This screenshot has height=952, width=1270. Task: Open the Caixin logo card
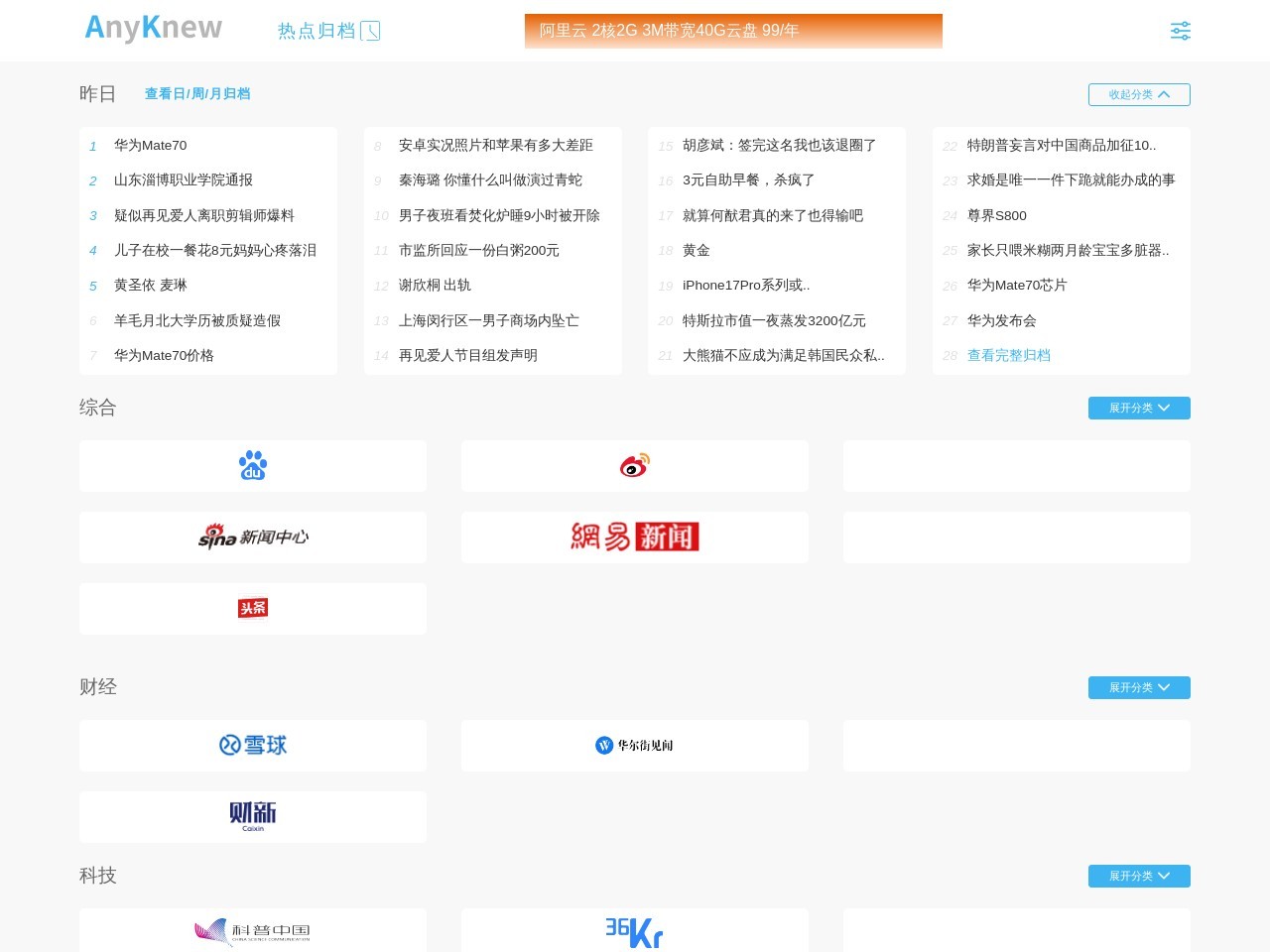[253, 817]
